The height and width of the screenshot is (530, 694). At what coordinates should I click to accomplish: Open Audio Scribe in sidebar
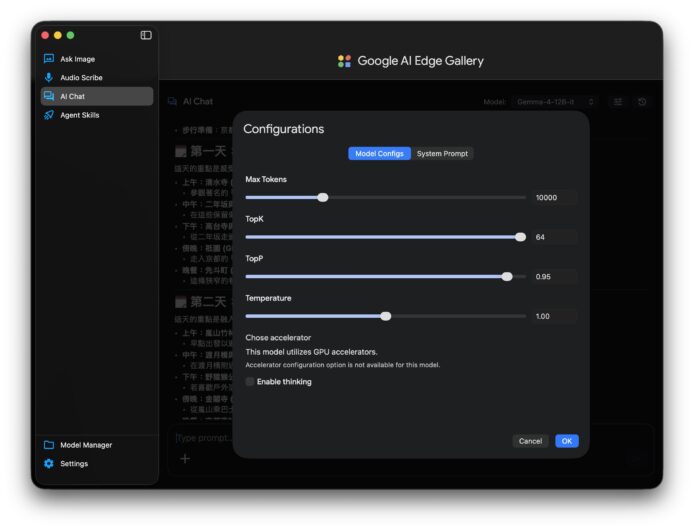(x=97, y=77)
